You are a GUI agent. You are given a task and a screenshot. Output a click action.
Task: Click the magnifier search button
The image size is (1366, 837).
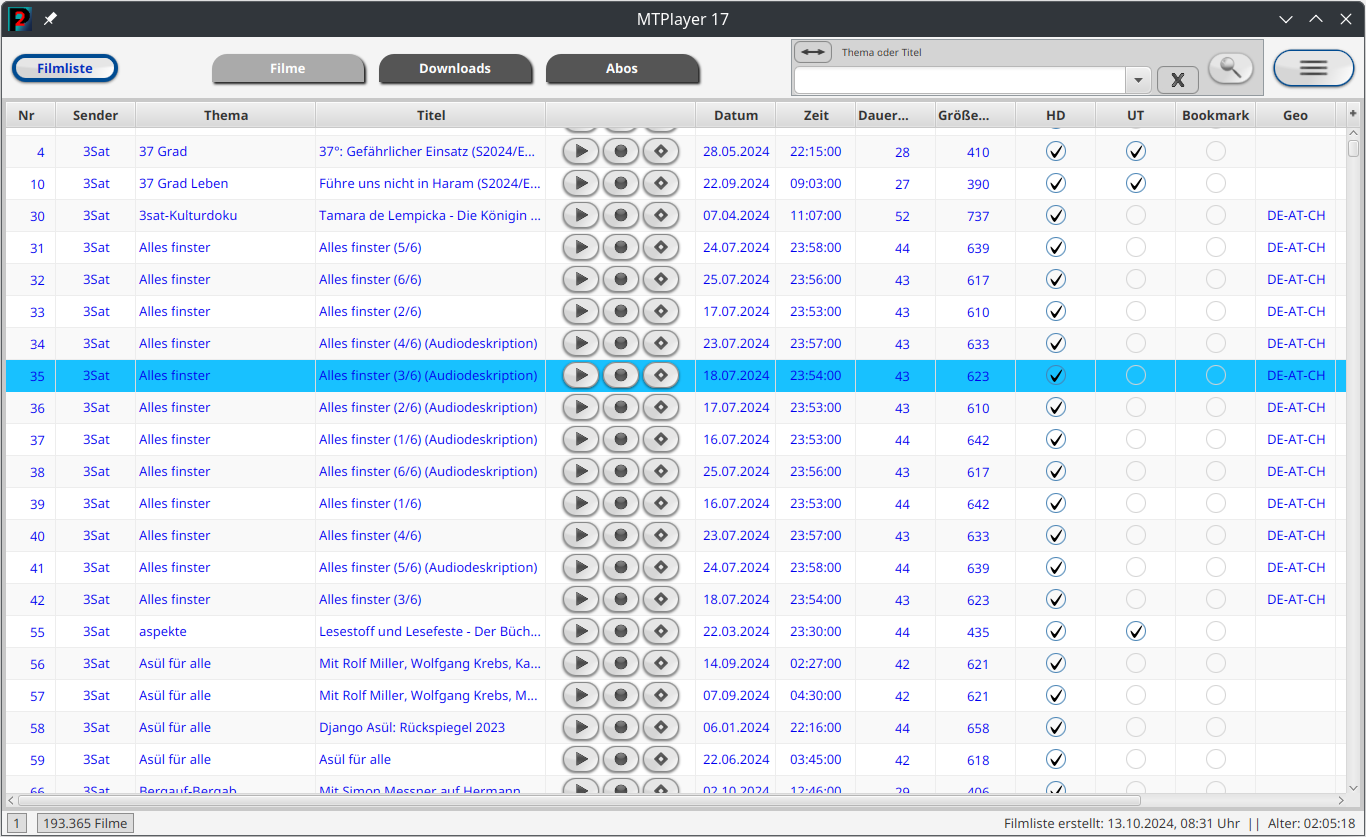coord(1230,68)
